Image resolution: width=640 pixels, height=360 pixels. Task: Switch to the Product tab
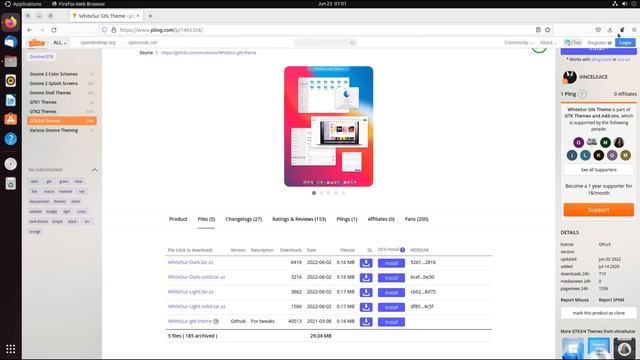coord(178,219)
